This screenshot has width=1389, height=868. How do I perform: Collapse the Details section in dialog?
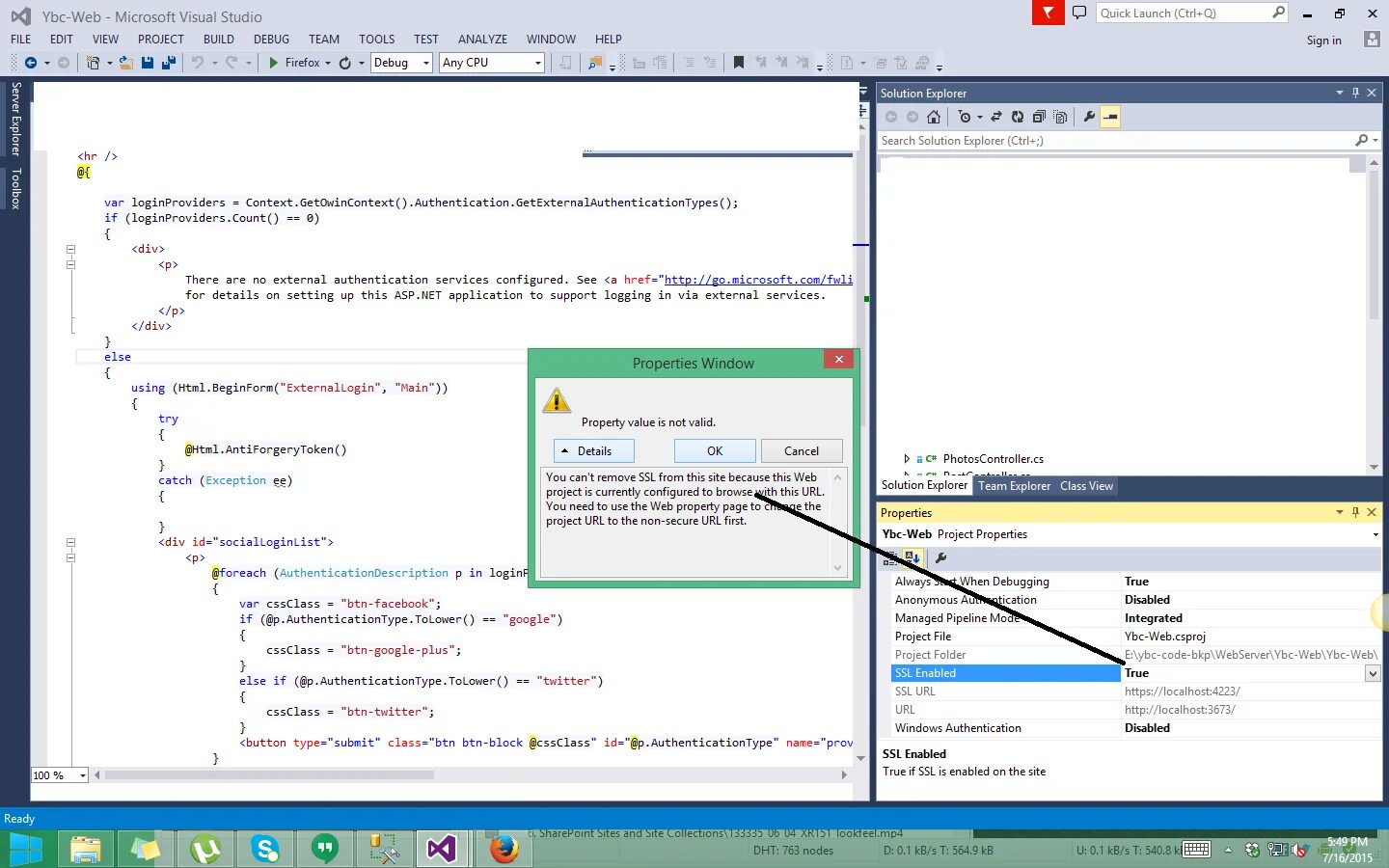coord(594,451)
